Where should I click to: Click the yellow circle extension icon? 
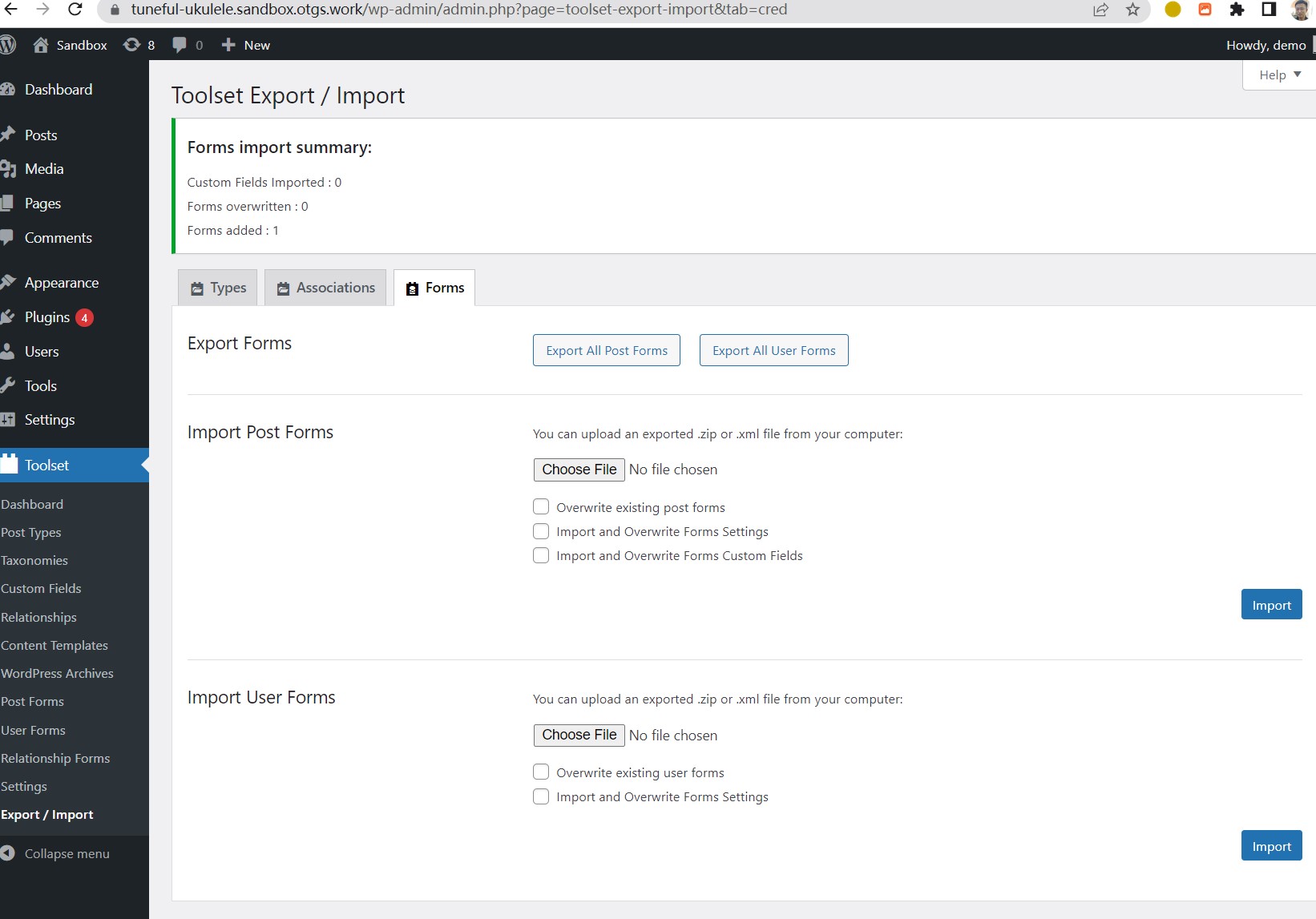coord(1173,10)
